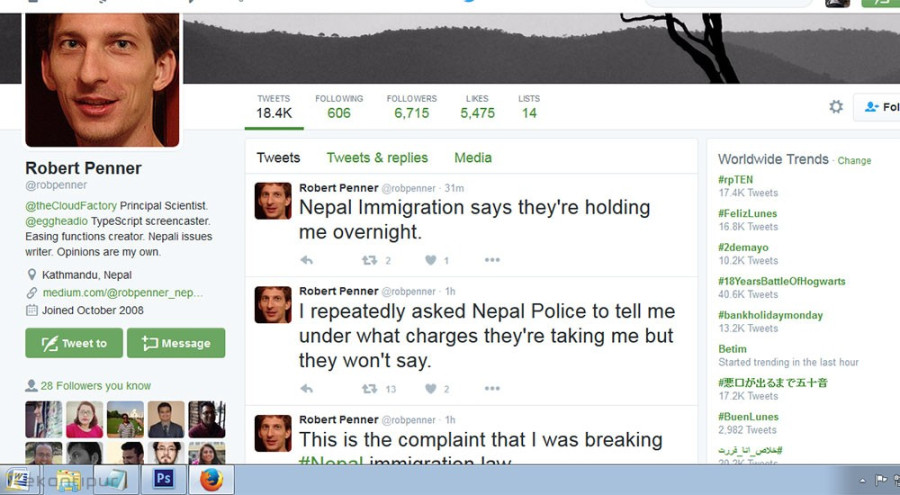Open the #18YearsBattleOfHogwarts trend

[781, 281]
